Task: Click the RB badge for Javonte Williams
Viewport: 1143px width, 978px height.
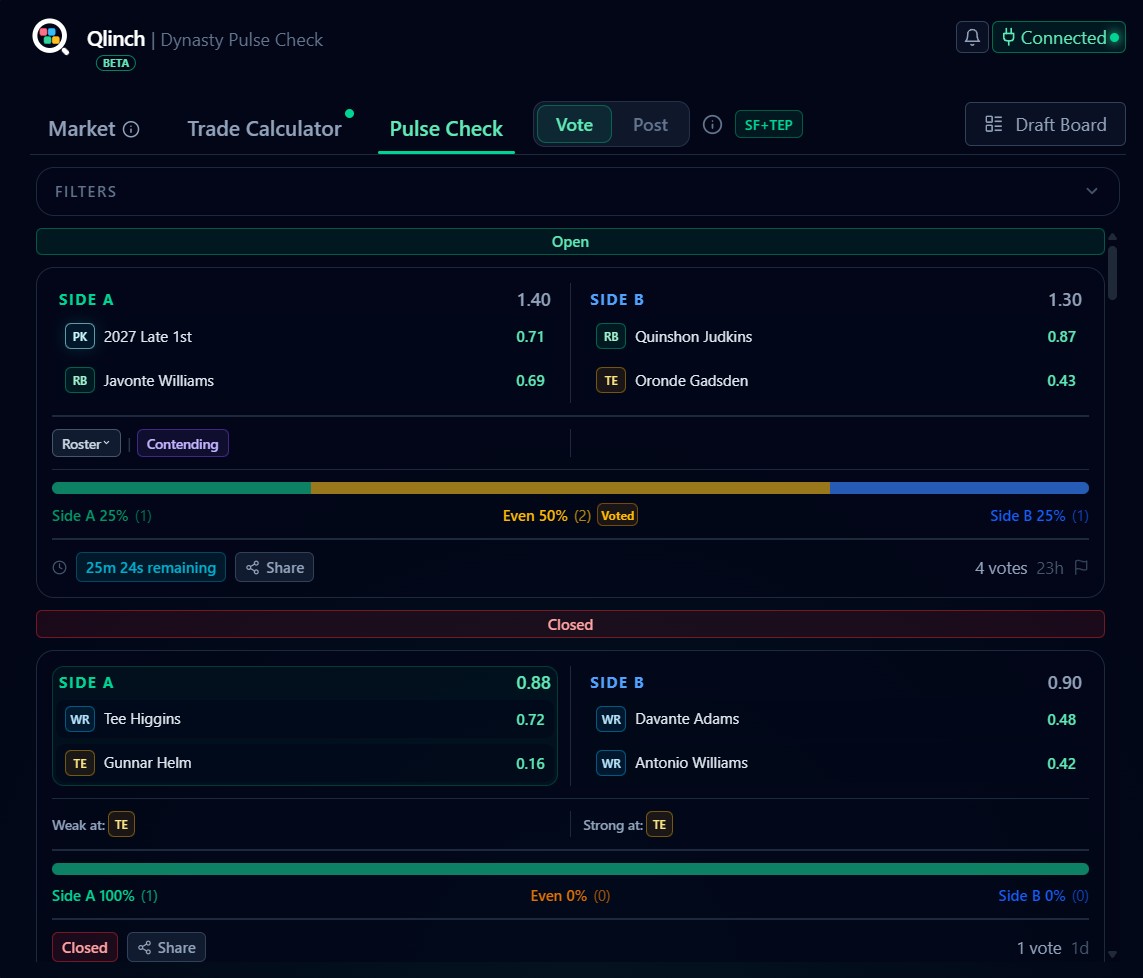Action: 79,380
